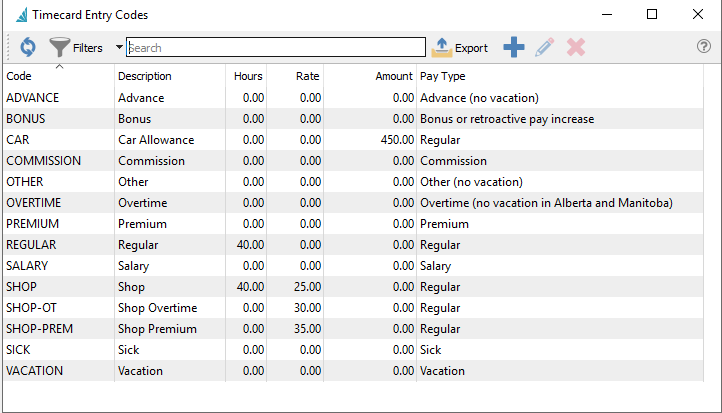Image resolution: width=722 pixels, height=413 pixels.
Task: Click the Export button label
Action: coord(471,48)
